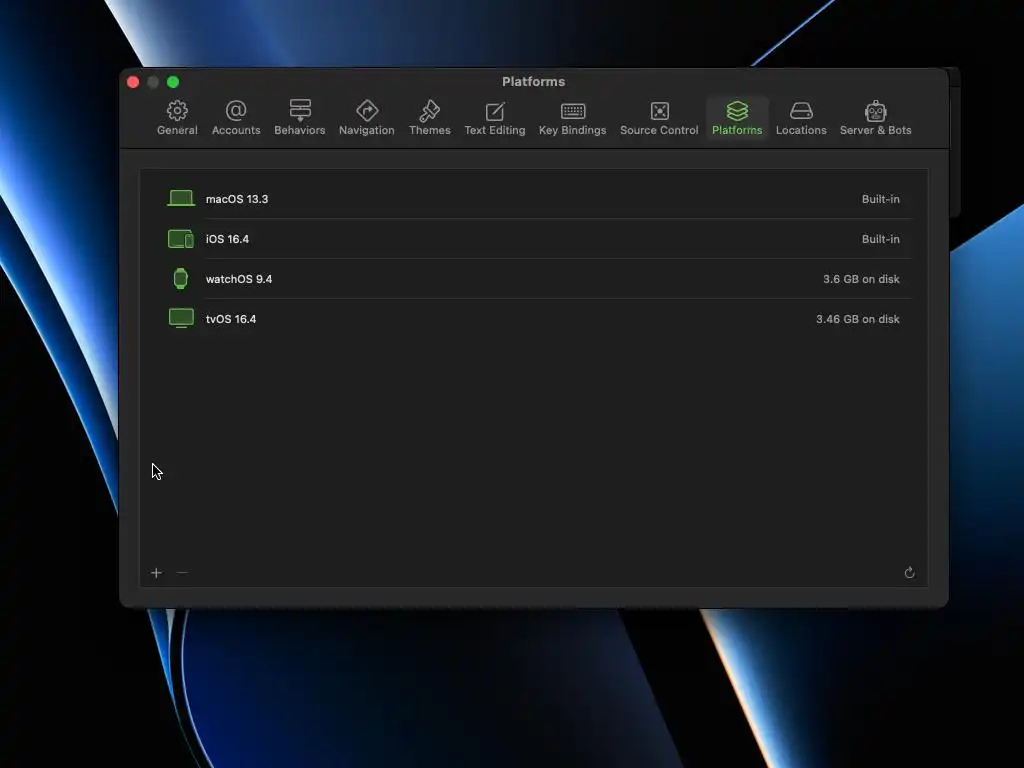Close the Platforms window
Image resolution: width=1024 pixels, height=768 pixels.
pos(133,82)
